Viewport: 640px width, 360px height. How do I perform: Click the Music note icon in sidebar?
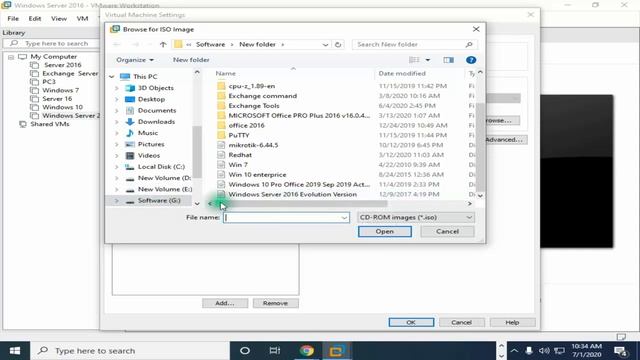click(130, 133)
